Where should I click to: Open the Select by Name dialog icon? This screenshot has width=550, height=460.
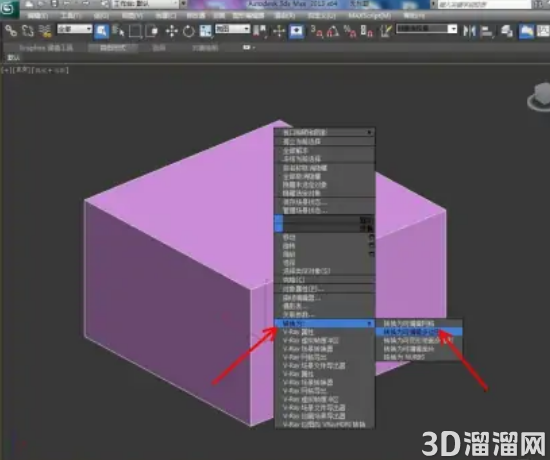pyautogui.click(x=119, y=31)
